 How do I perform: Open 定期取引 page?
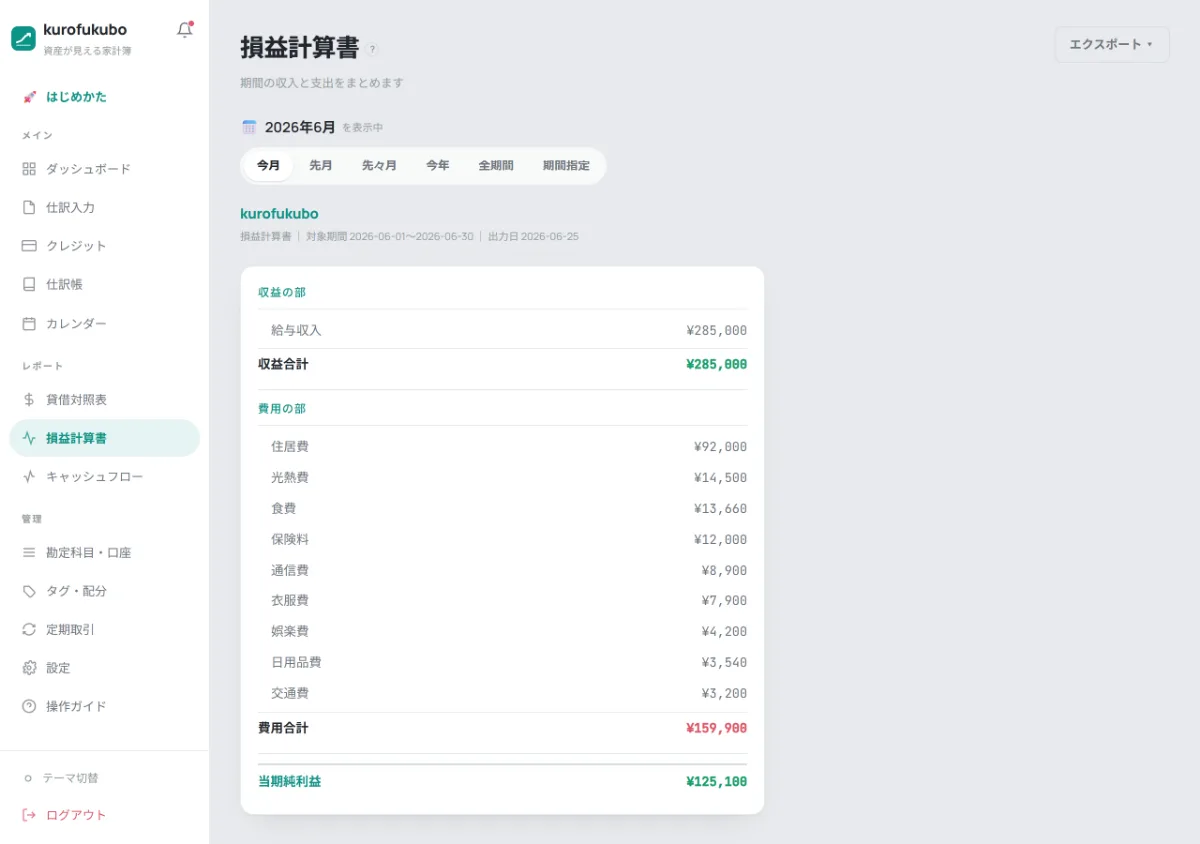click(105, 630)
